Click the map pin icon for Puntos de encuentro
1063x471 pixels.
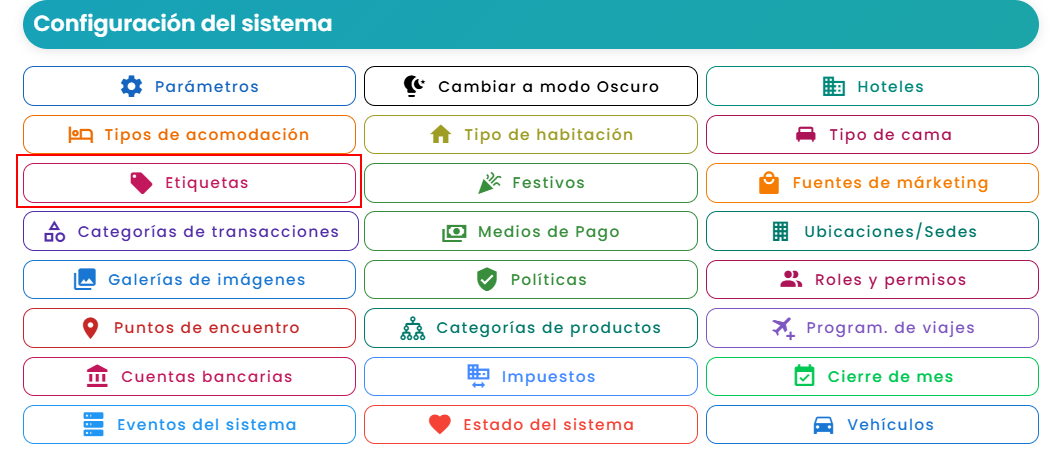[90, 328]
